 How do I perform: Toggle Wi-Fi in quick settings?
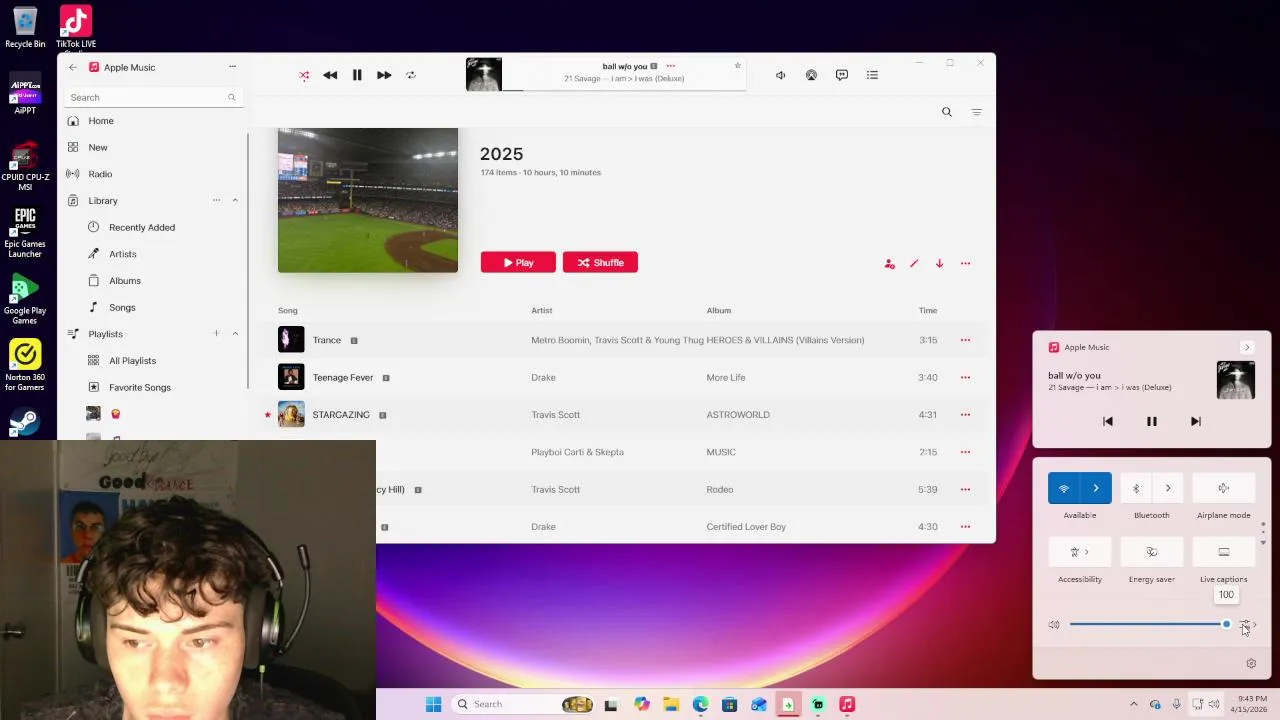pyautogui.click(x=1064, y=488)
